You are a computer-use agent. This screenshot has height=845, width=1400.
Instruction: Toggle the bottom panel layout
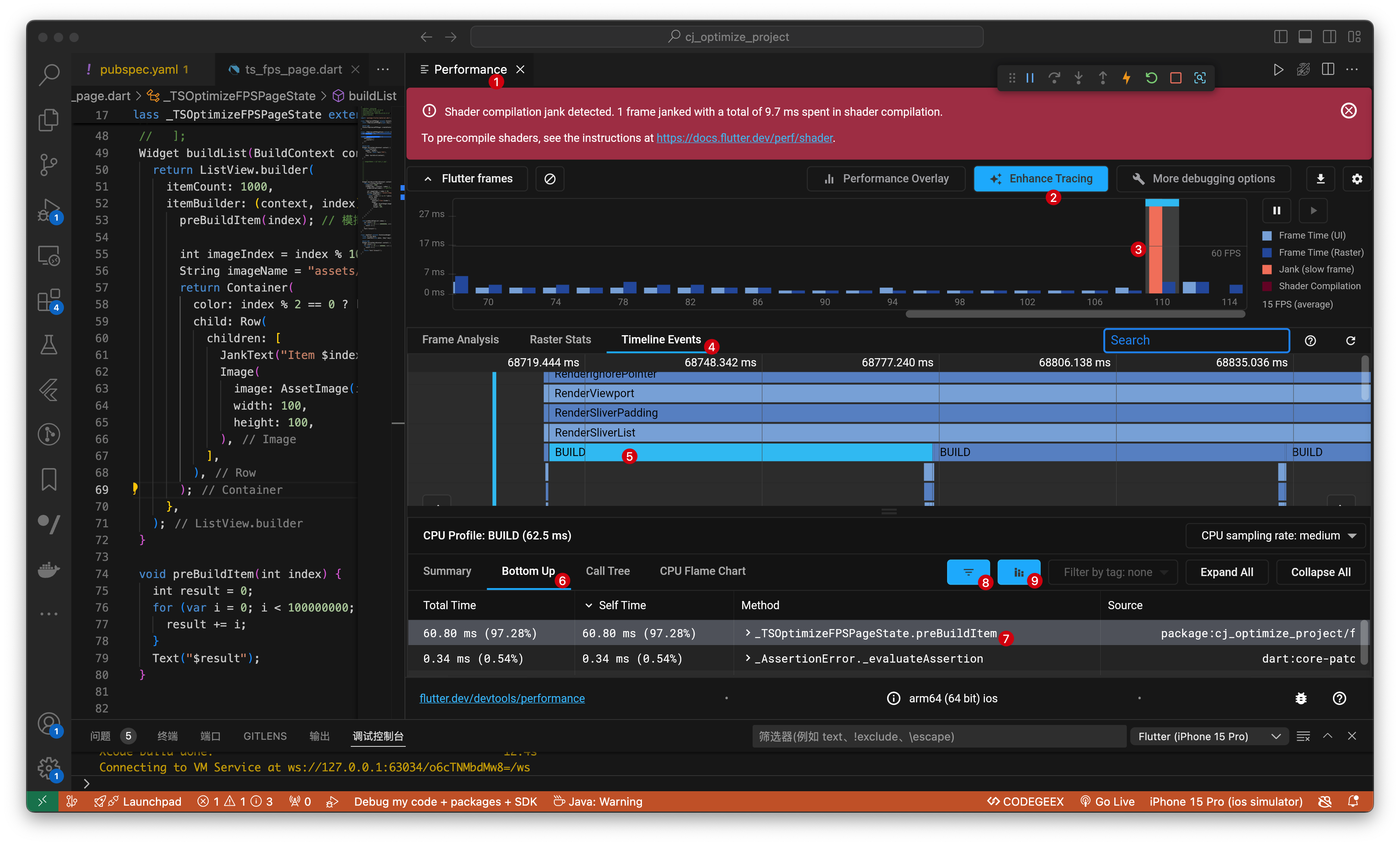pyautogui.click(x=1305, y=37)
